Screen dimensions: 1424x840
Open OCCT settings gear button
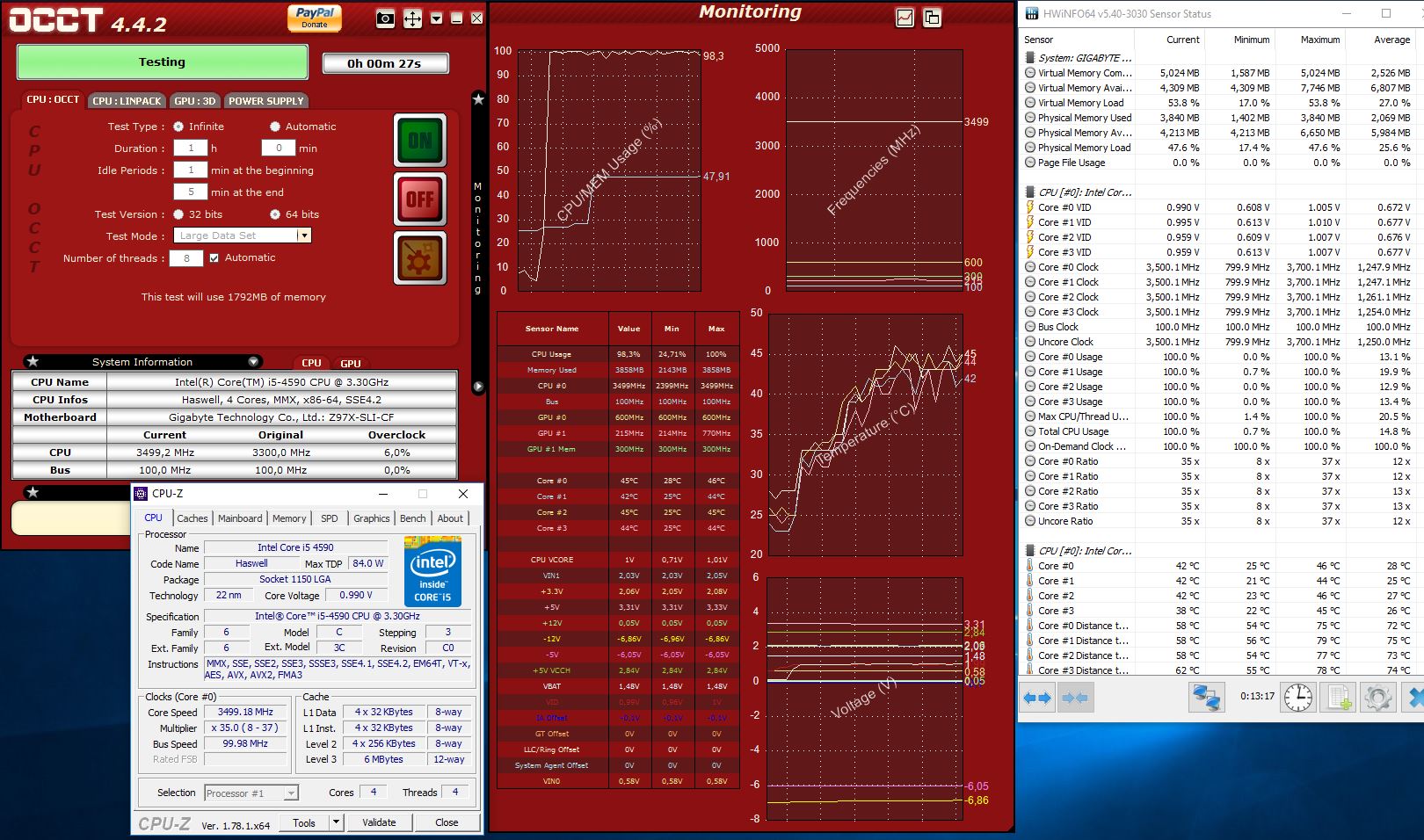pos(420,258)
